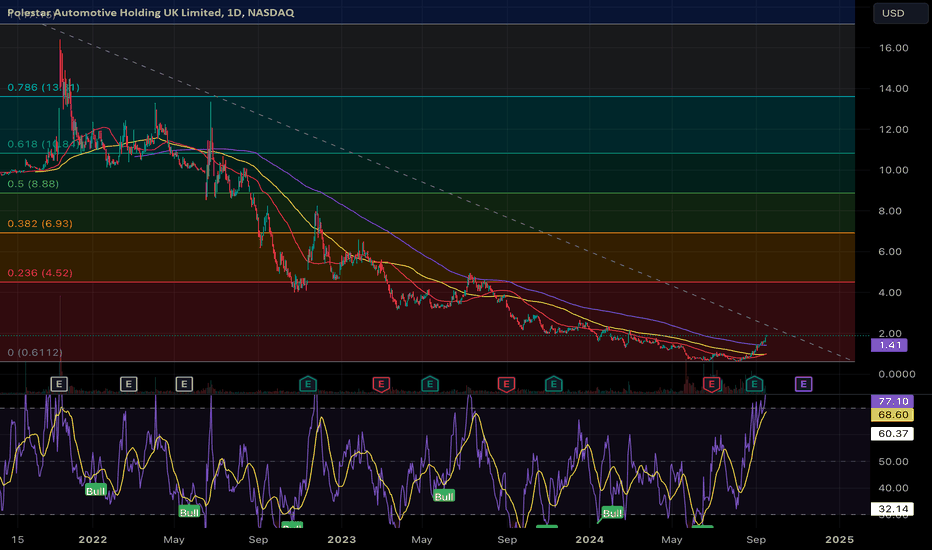Click the white 32.14 level tag
932x550 pixels.
point(892,509)
